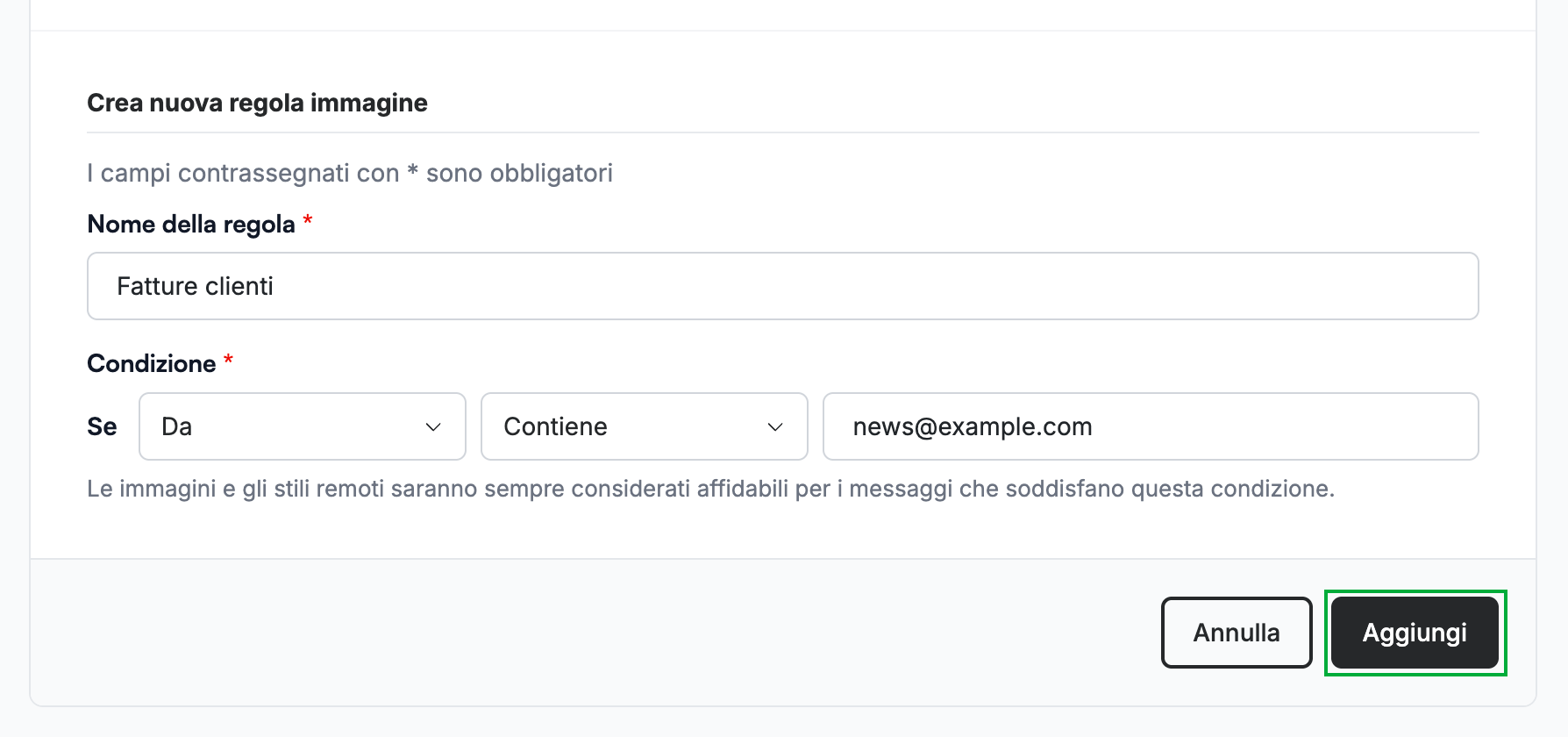Click the Crea nuova regola immagine heading
This screenshot has height=737, width=1568.
tap(257, 103)
